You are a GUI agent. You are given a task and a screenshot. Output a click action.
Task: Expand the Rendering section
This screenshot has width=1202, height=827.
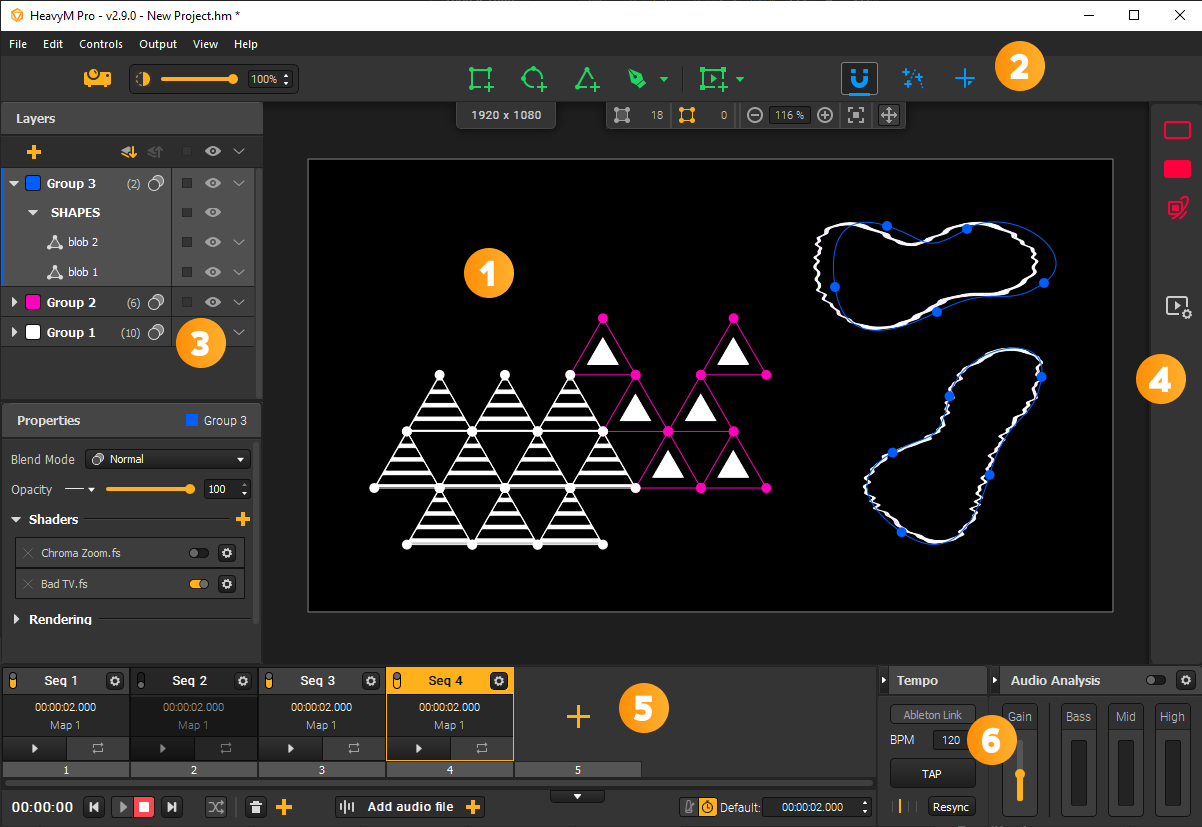coord(17,620)
